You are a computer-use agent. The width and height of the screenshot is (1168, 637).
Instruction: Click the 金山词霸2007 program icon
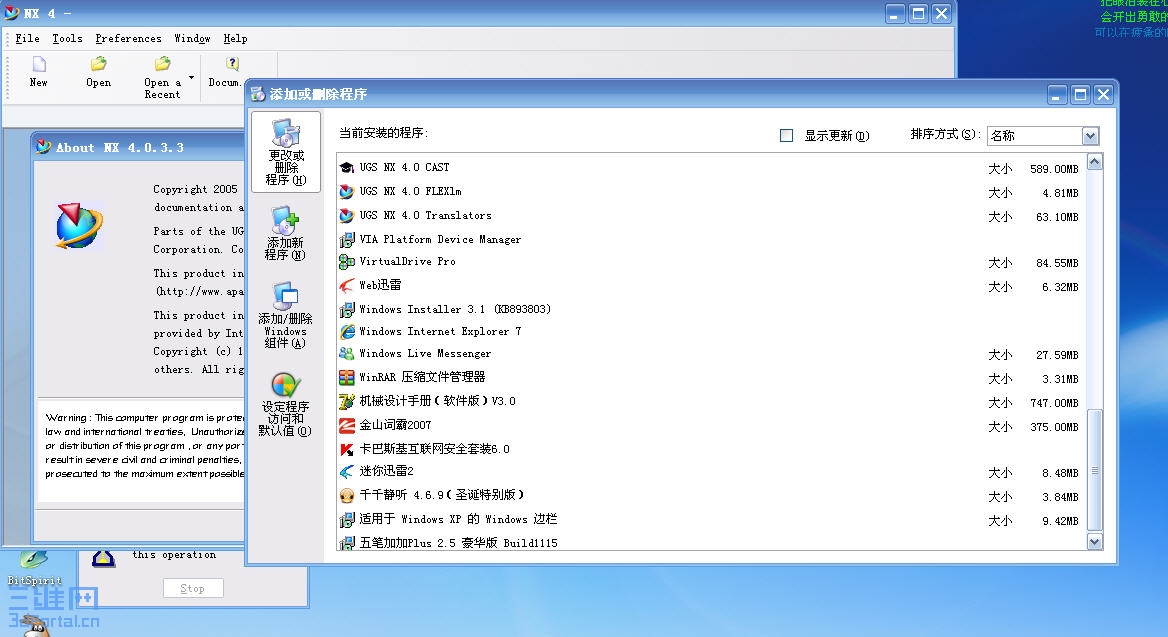(x=346, y=425)
